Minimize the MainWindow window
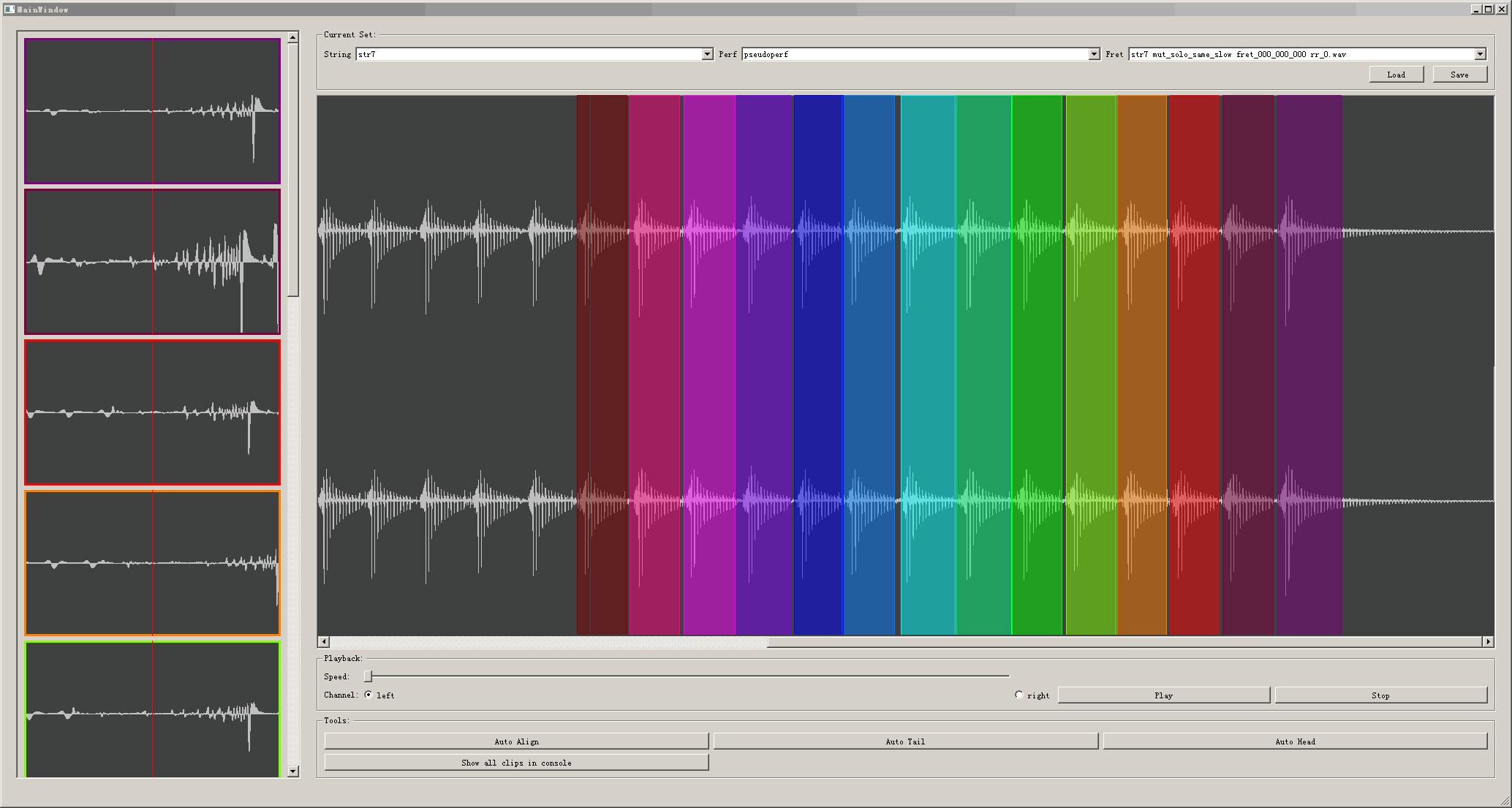The width and height of the screenshot is (1512, 808). 1475,10
